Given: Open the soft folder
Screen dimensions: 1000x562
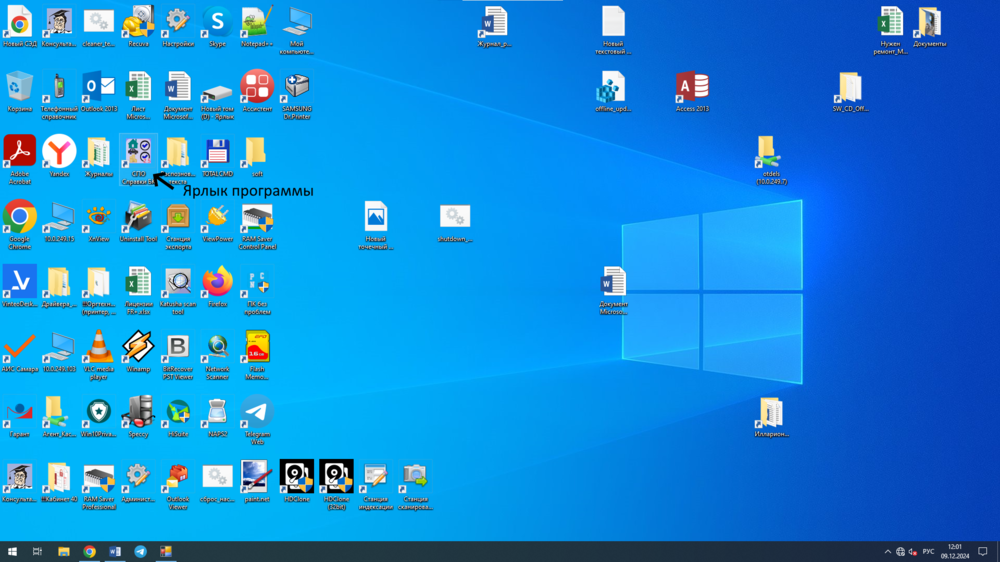Looking at the screenshot, I should coord(257,157).
